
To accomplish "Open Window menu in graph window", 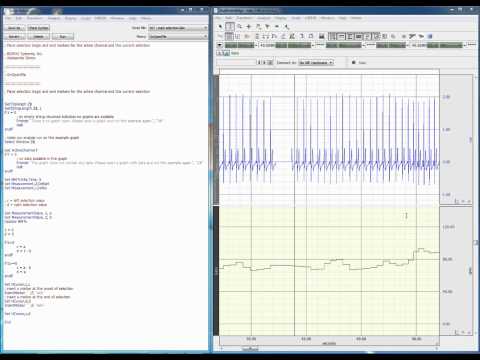I will pyautogui.click(x=327, y=18).
